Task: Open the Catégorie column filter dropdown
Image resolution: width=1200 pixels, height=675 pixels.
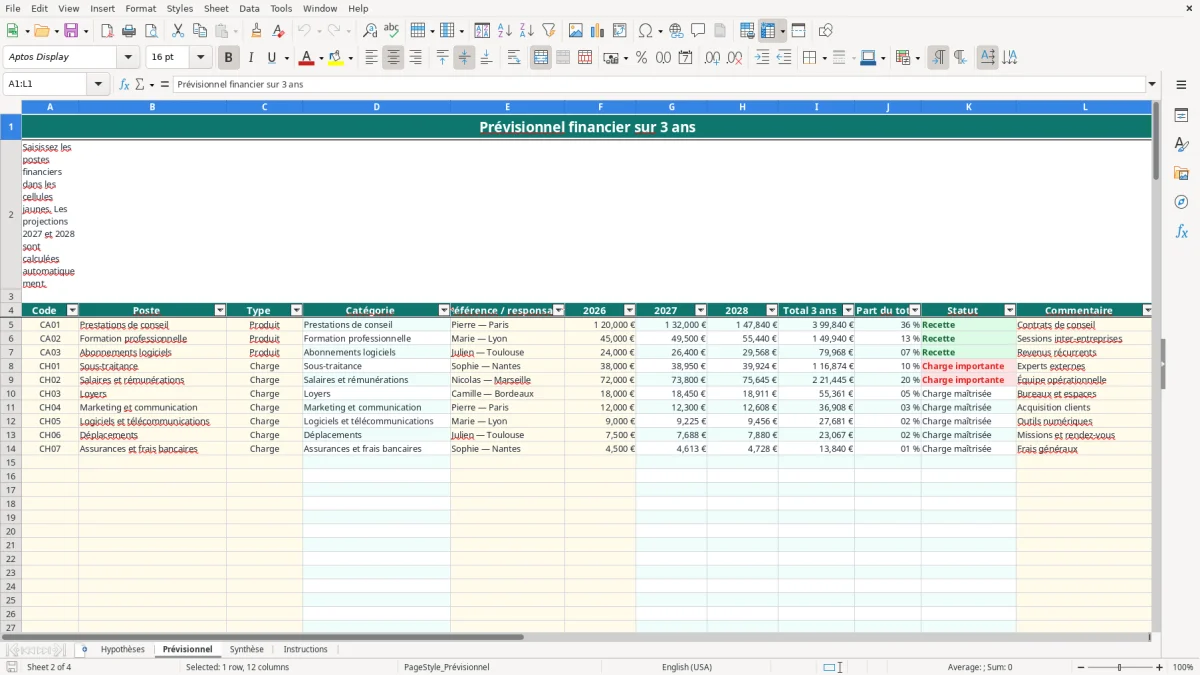Action: pos(444,311)
